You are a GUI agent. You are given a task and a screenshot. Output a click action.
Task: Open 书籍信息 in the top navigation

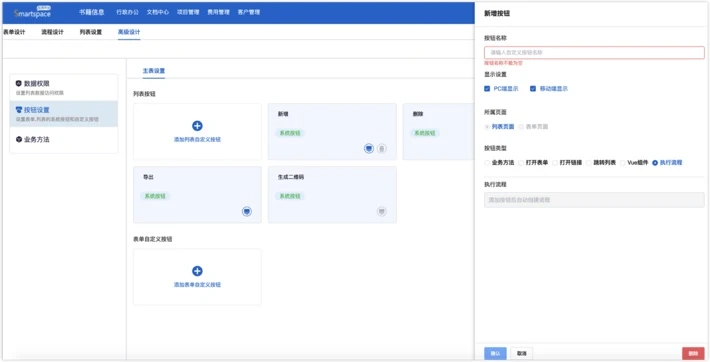pos(91,12)
